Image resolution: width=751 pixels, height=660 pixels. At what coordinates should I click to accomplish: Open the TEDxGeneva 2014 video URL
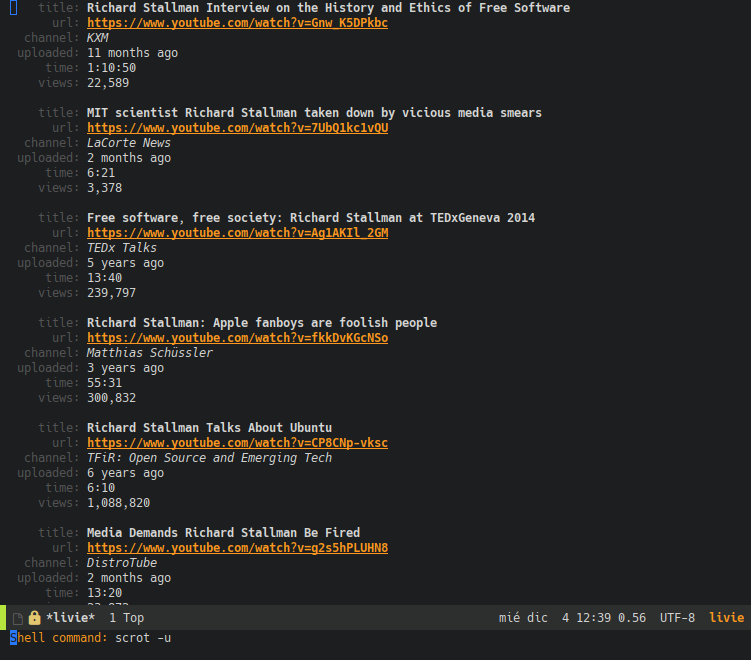[x=238, y=233]
